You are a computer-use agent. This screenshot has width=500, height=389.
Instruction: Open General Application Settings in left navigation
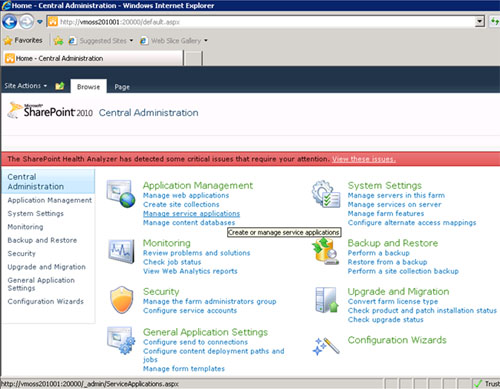(x=41, y=284)
